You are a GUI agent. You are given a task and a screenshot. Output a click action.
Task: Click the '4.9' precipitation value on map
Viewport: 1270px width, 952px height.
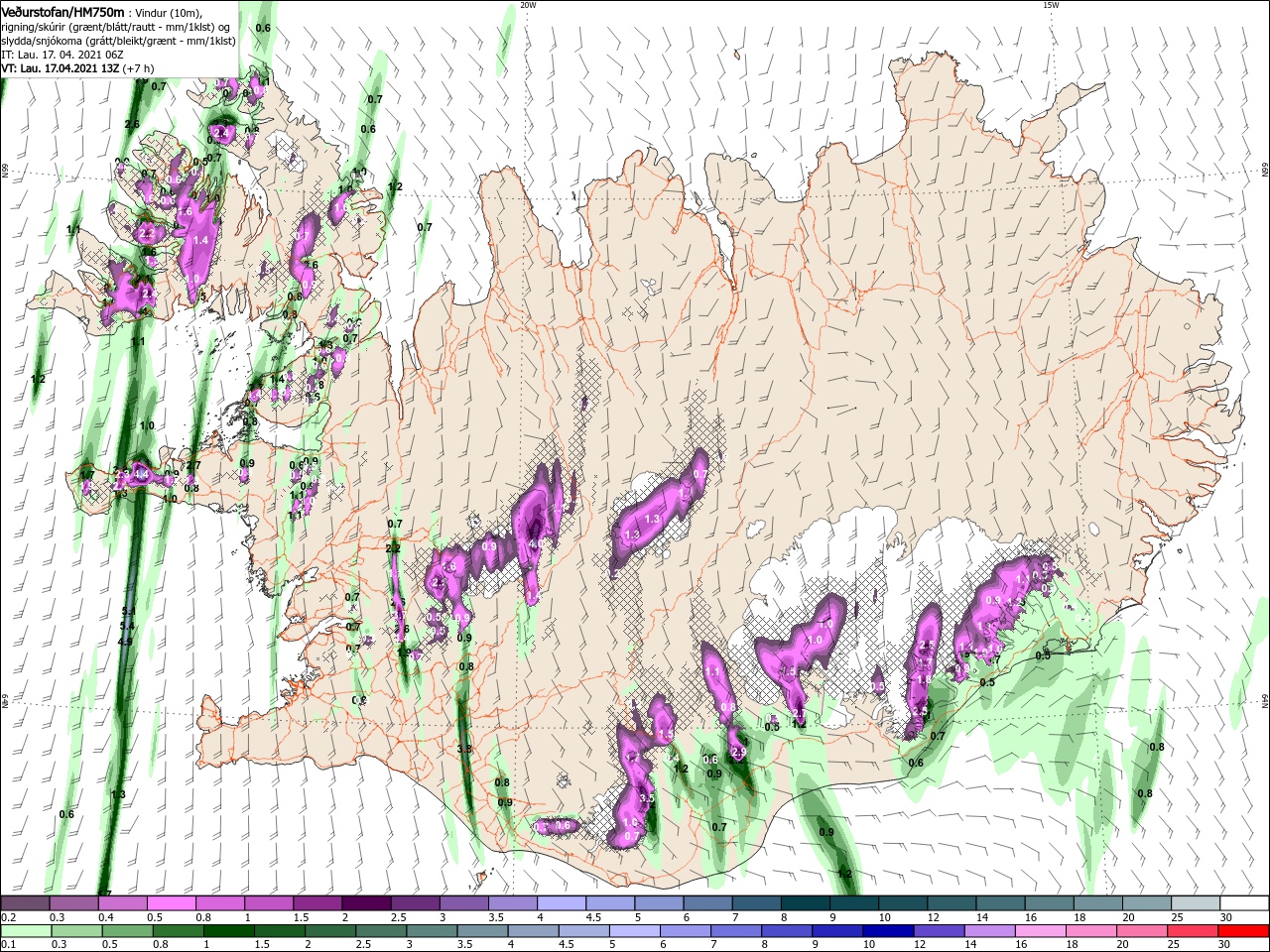[x=125, y=642]
